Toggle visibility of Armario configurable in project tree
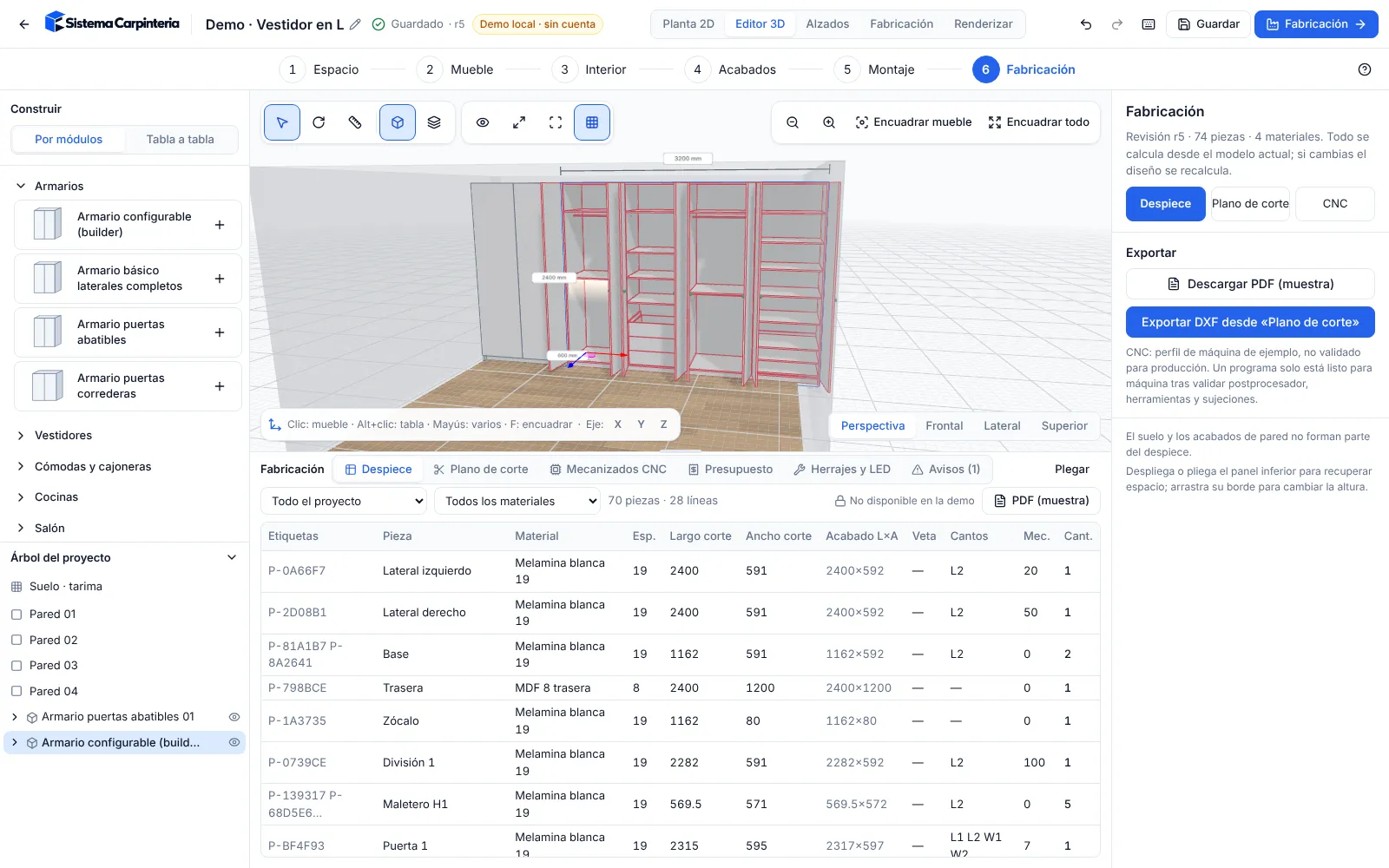1389x868 pixels. tap(234, 743)
